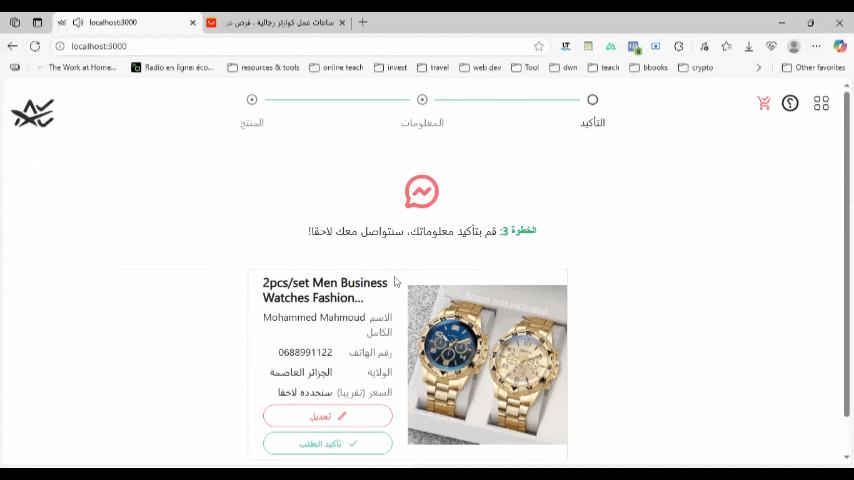Switch to the Arabic watches tab

[x=276, y=22]
